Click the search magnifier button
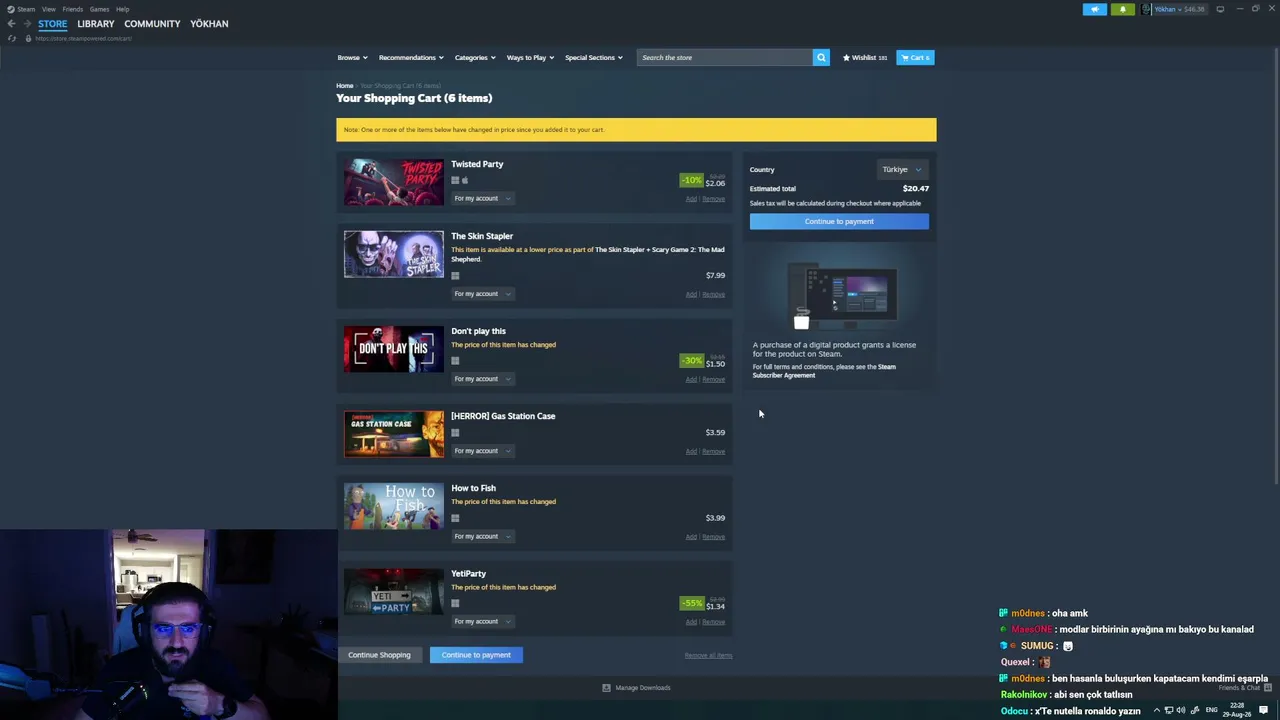Viewport: 1280px width, 720px height. click(x=821, y=57)
